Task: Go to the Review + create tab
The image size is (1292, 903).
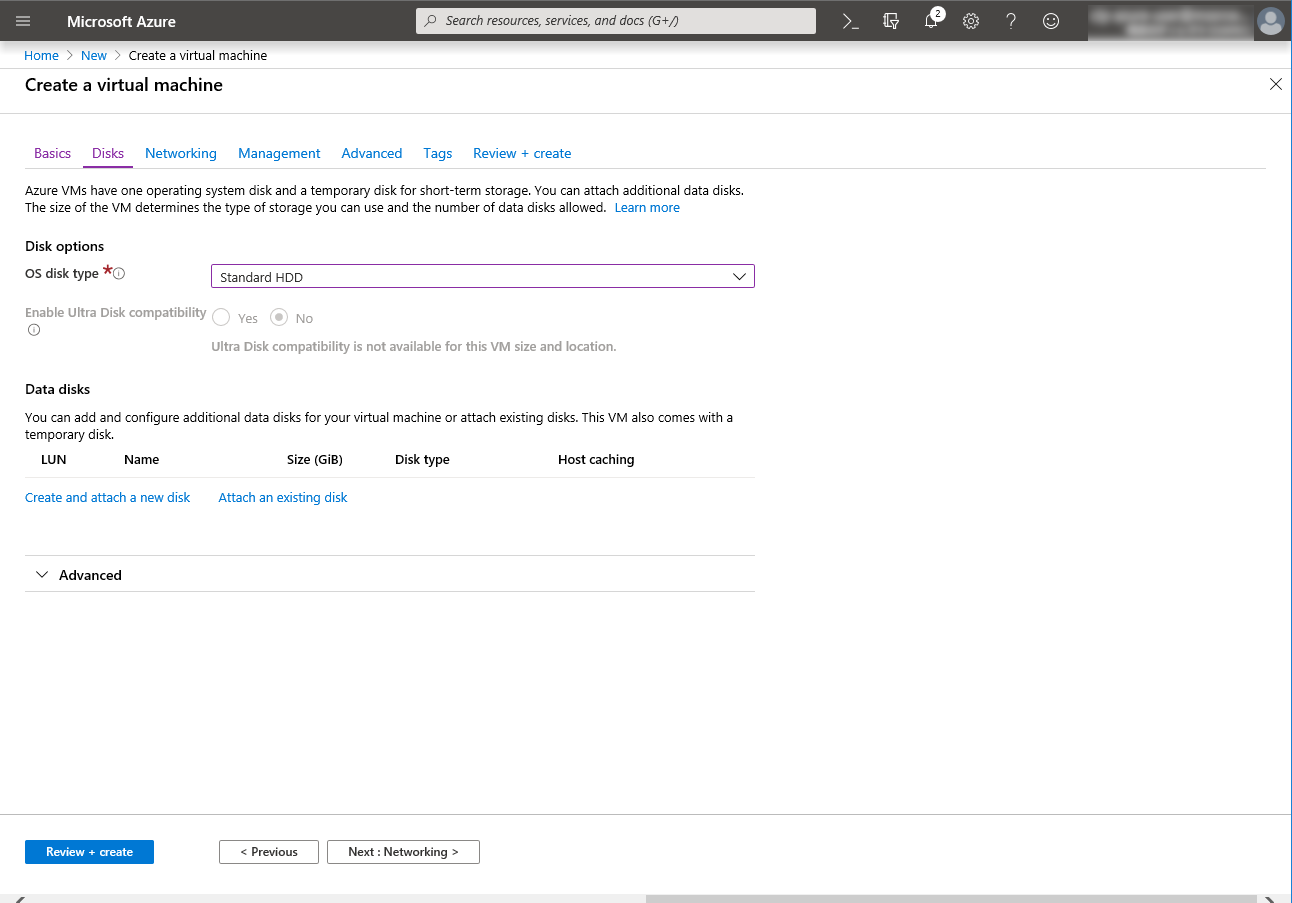Action: click(x=522, y=153)
